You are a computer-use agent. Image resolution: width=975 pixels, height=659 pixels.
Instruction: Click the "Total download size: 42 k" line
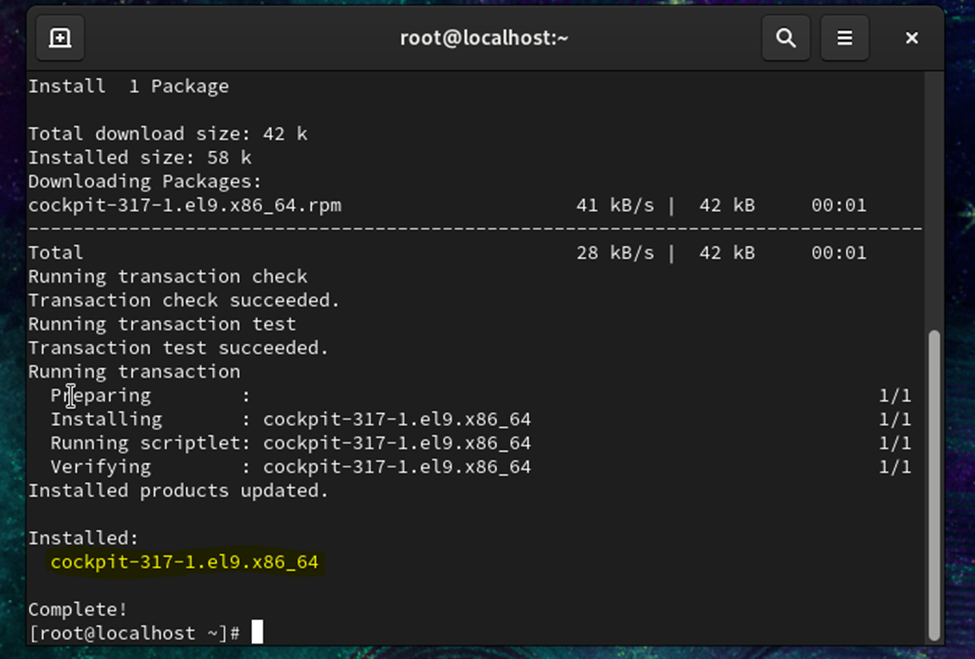[156, 134]
